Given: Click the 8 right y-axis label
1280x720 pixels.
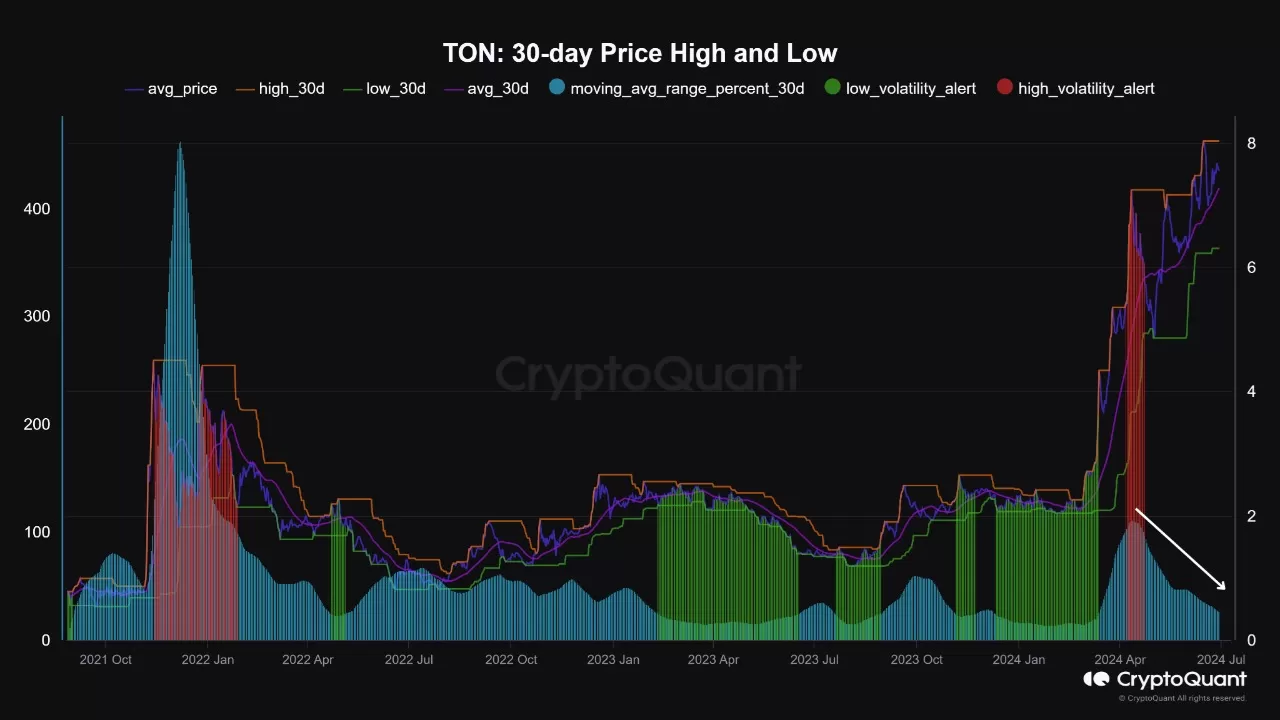Looking at the screenshot, I should (x=1251, y=143).
